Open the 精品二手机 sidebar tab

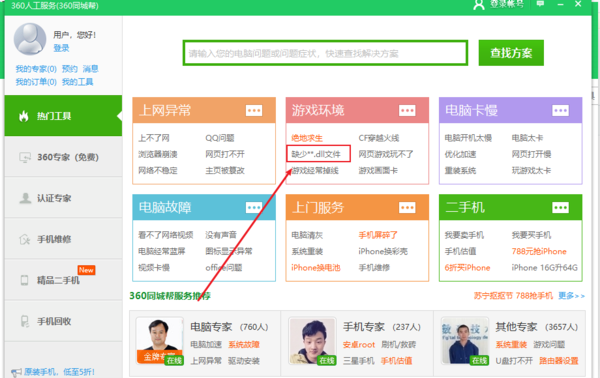coord(63,280)
